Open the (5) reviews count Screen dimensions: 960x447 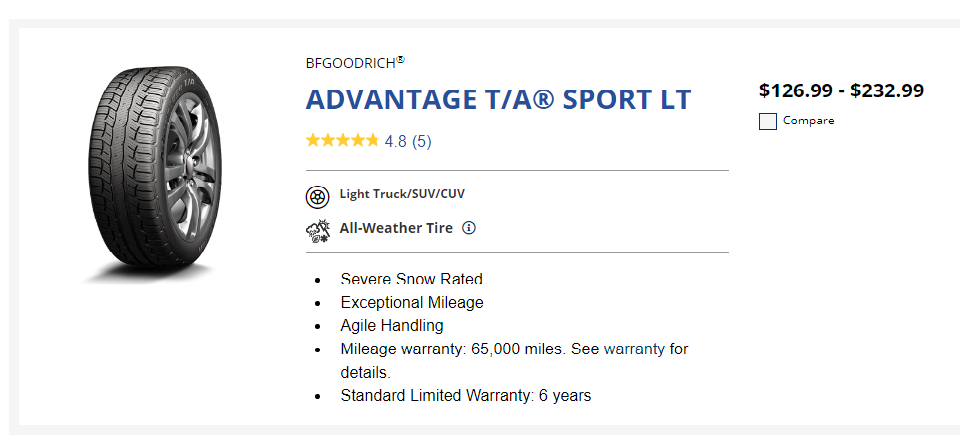click(421, 141)
